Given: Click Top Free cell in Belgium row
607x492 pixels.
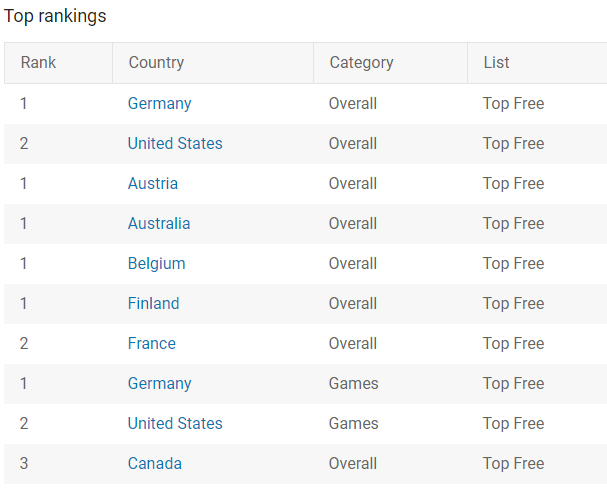Looking at the screenshot, I should tap(513, 264).
